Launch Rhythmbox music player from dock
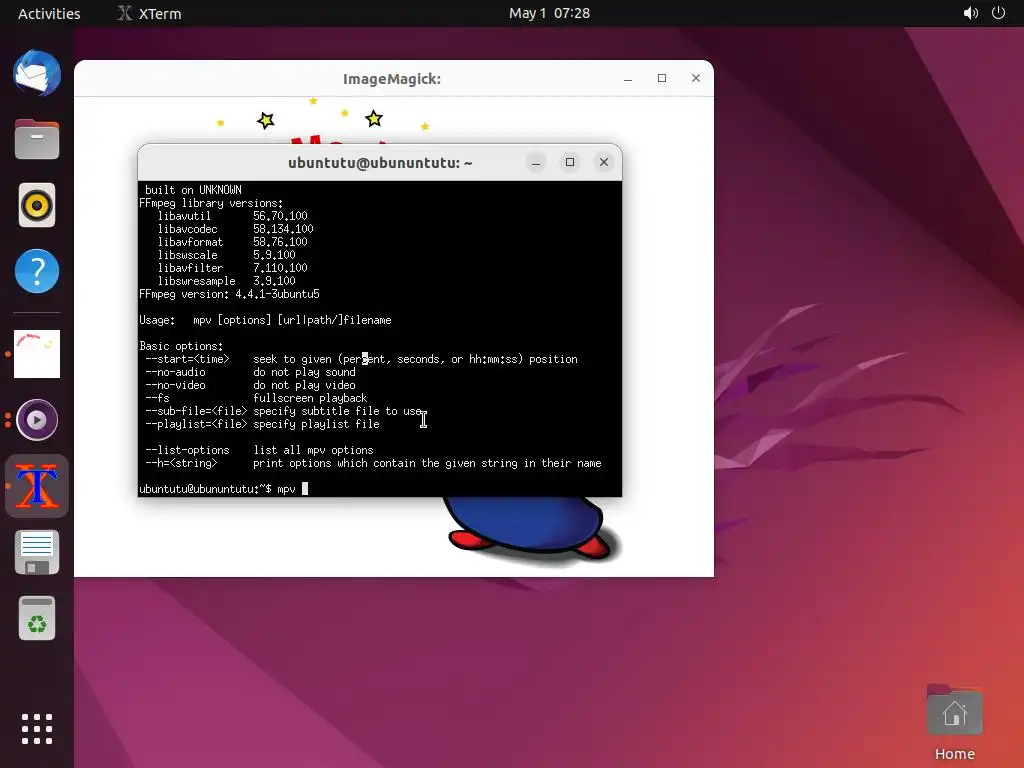The height and width of the screenshot is (768, 1024). [37, 205]
